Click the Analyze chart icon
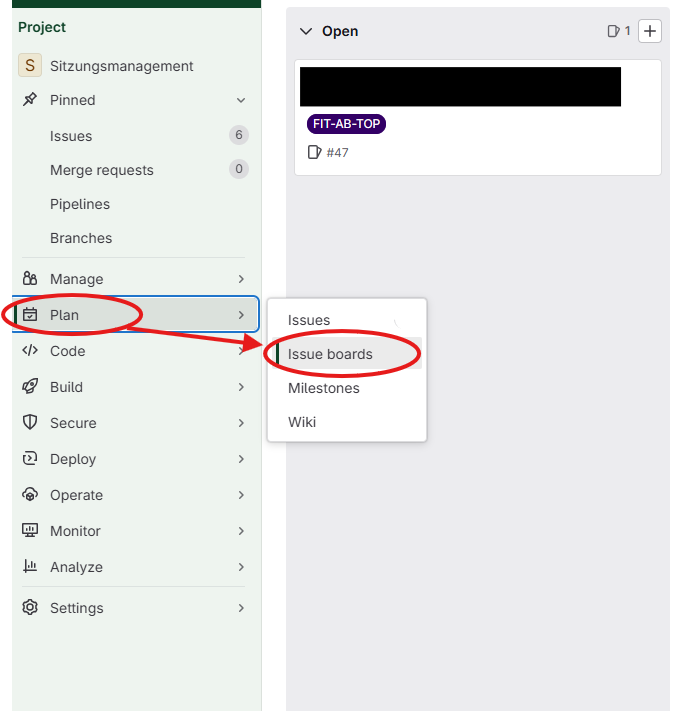 pyautogui.click(x=30, y=566)
